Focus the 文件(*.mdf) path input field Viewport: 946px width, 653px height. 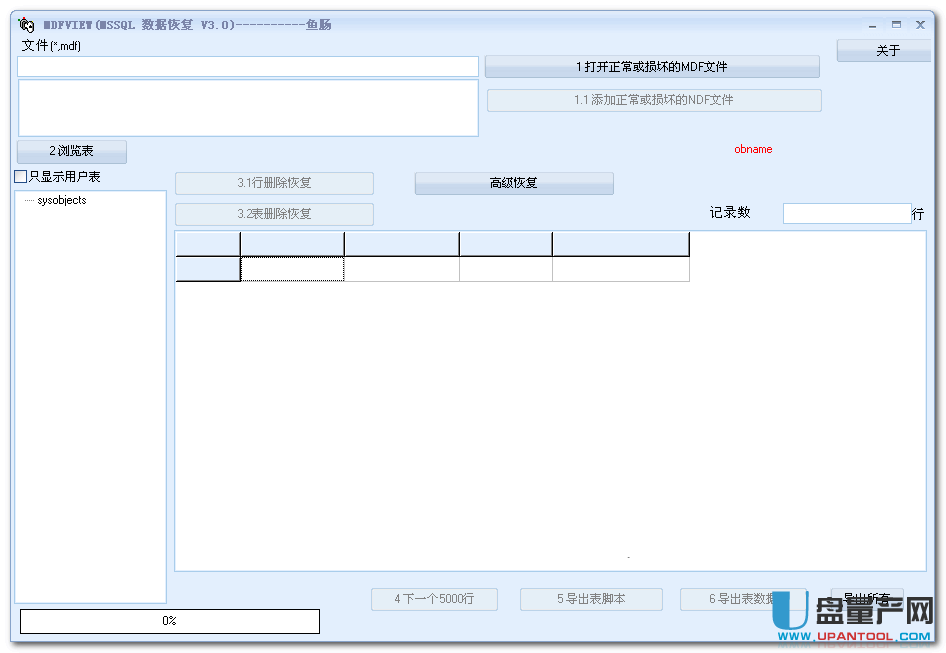(x=248, y=67)
